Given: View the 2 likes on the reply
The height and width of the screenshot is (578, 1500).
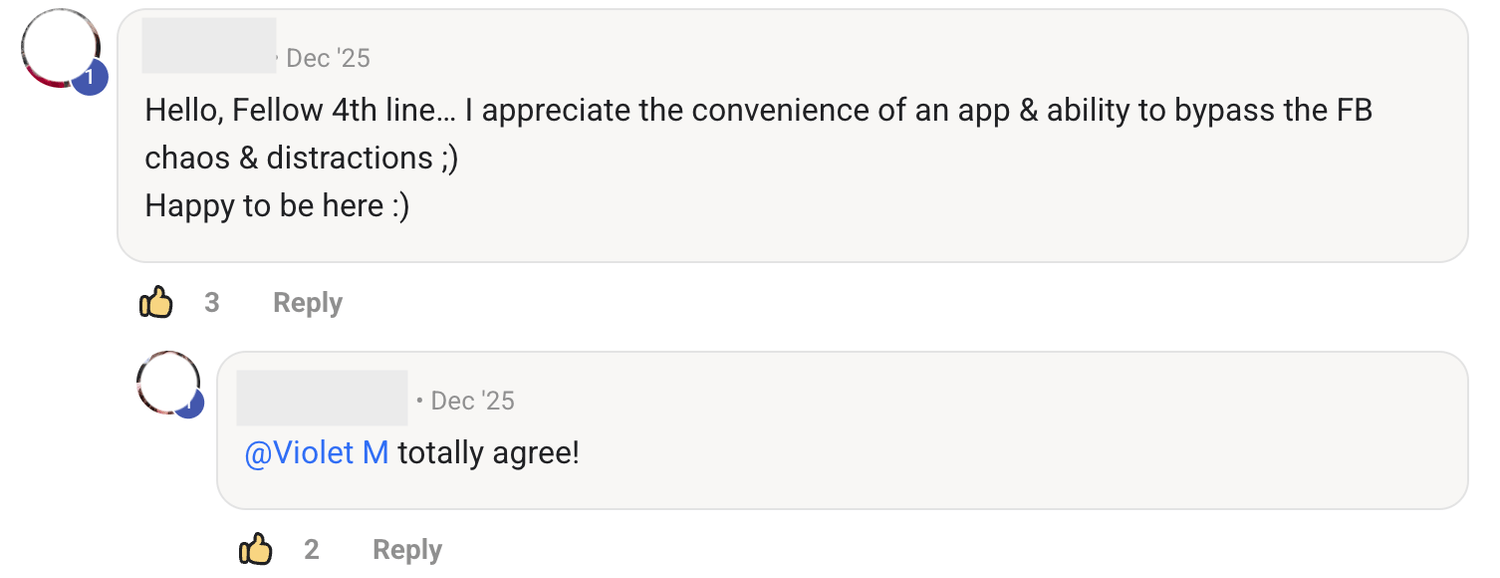Looking at the screenshot, I should [x=312, y=549].
